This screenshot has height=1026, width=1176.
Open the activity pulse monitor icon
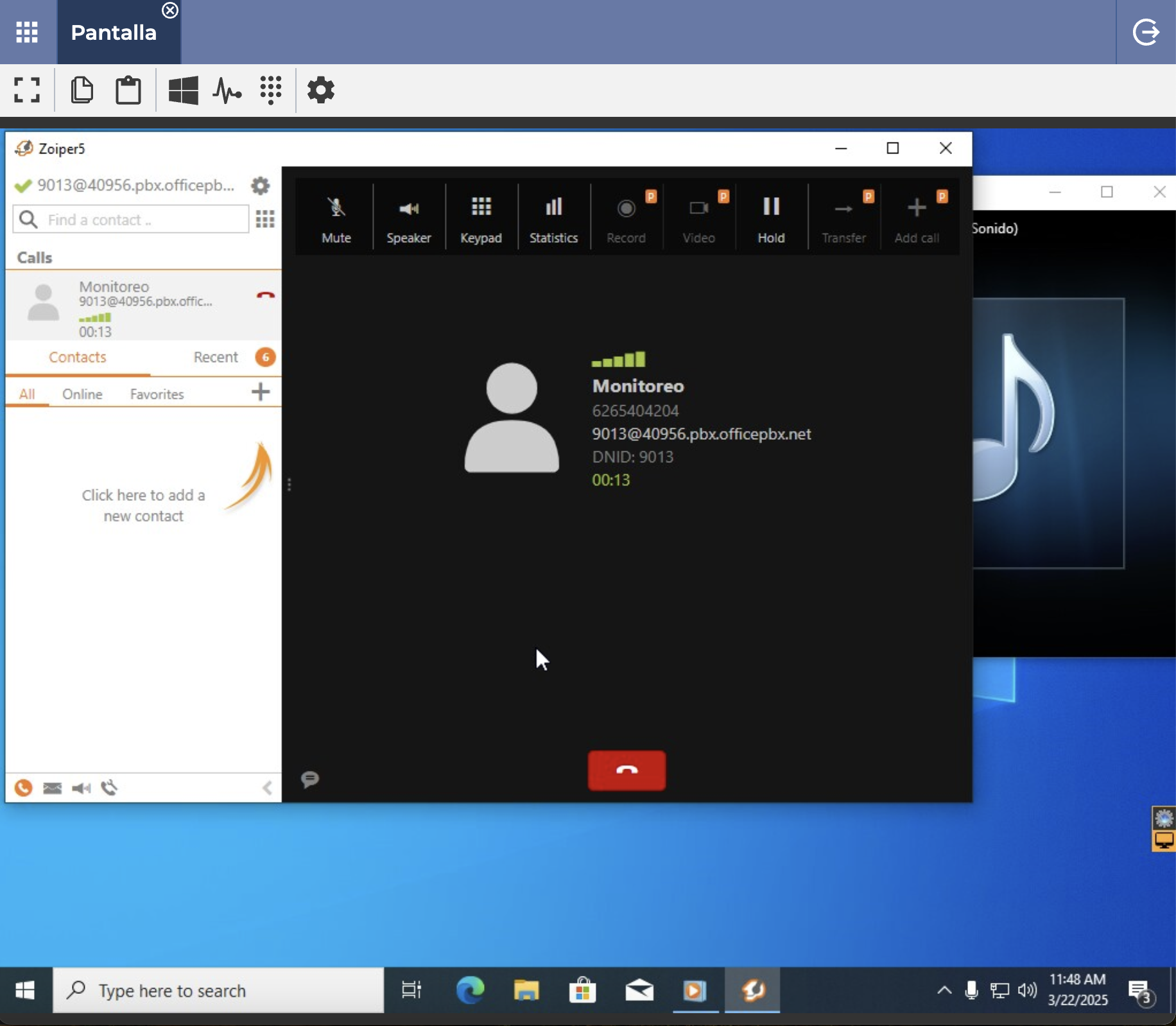(x=227, y=90)
